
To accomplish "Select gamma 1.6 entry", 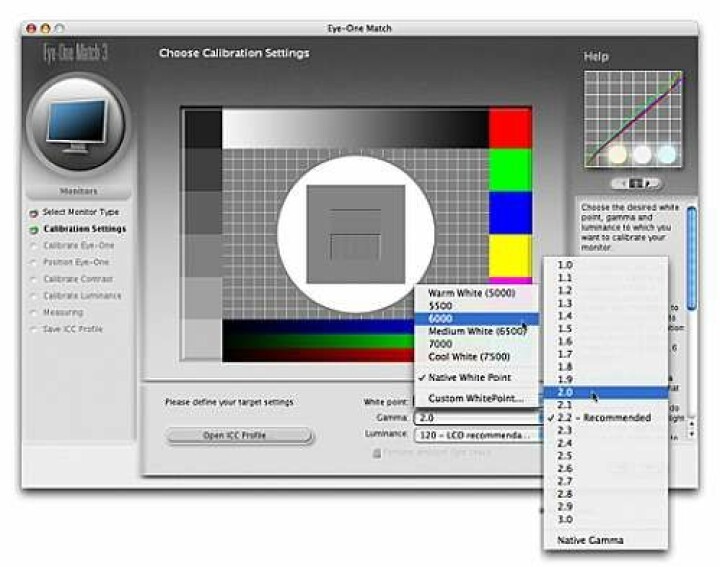I will click(606, 342).
